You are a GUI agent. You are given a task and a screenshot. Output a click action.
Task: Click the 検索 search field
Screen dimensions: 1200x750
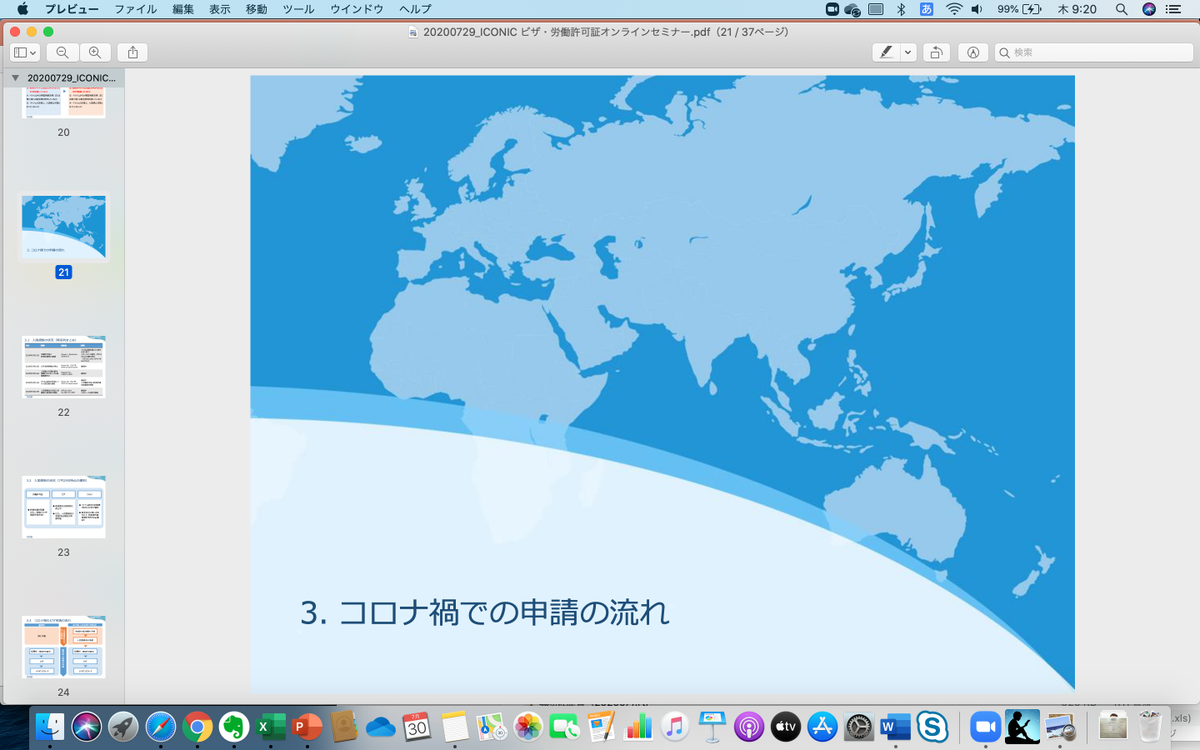coord(1092,52)
